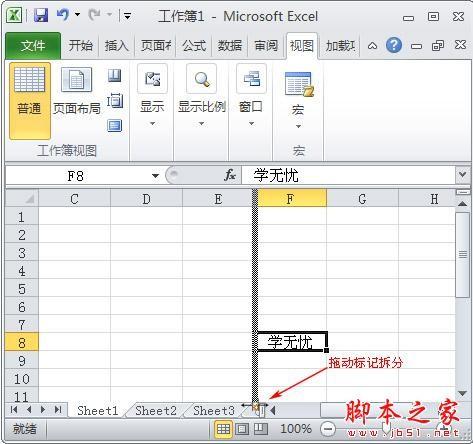Minimize the ribbon with the caret icon
Screen dimensions: 473x444
[372, 46]
